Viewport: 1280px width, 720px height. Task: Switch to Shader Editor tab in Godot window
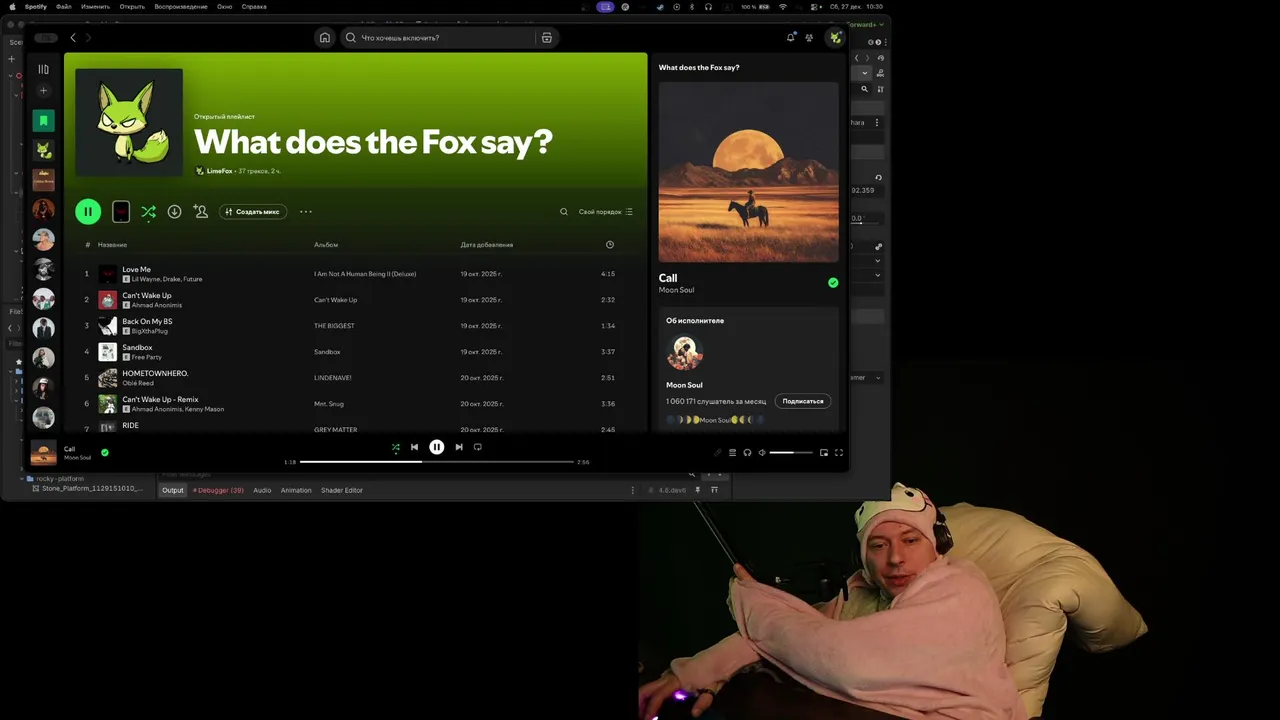click(x=342, y=491)
